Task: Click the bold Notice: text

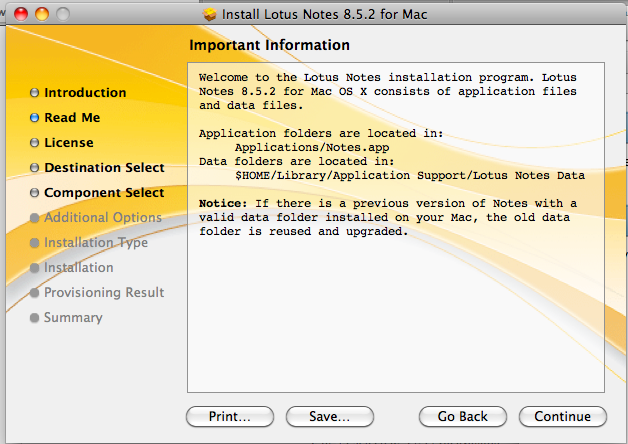Action: pos(223,203)
